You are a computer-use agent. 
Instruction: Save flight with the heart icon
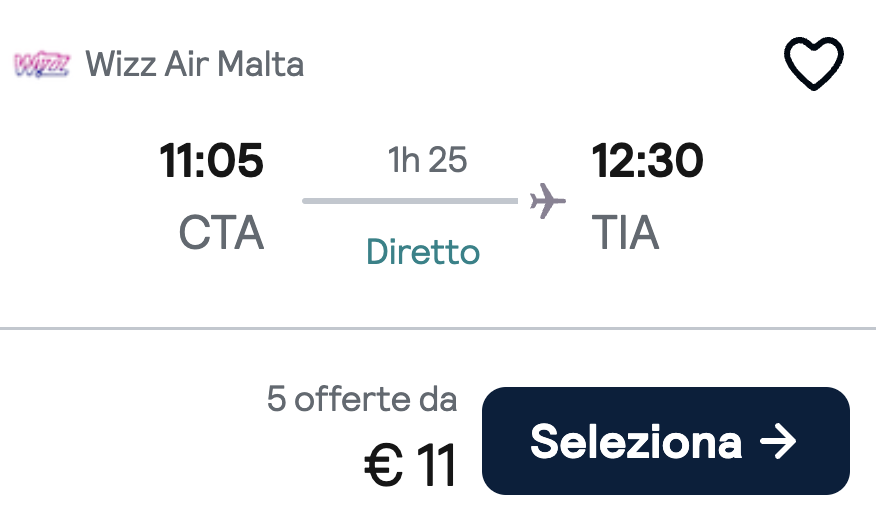813,63
